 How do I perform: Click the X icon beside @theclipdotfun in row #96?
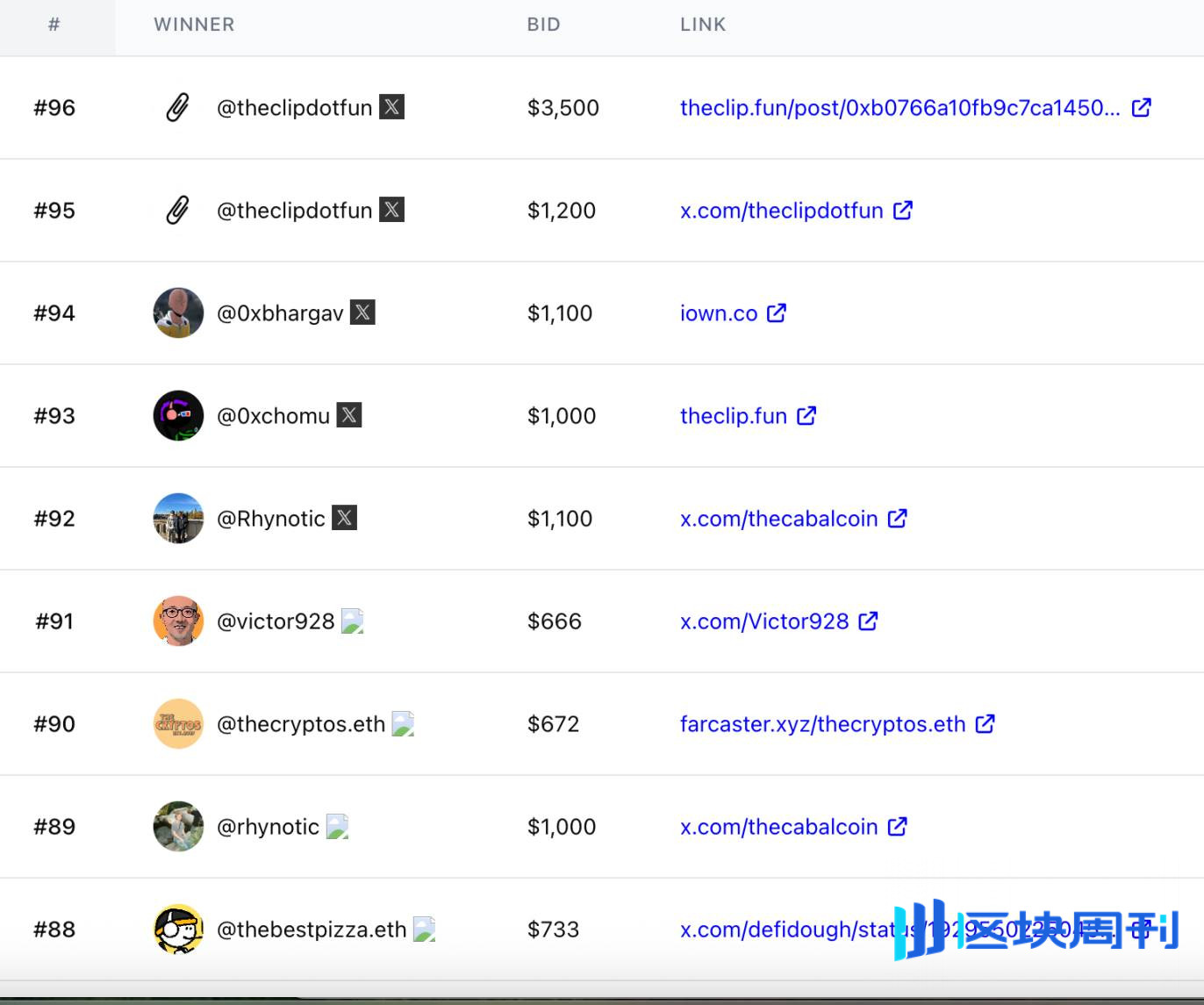click(x=391, y=107)
